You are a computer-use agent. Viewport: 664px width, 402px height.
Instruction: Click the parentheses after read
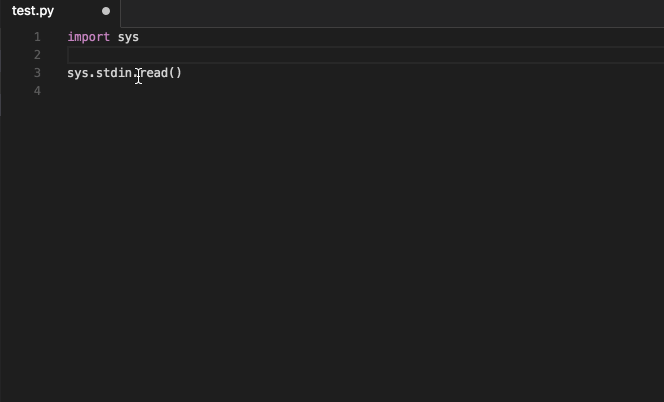coord(175,73)
